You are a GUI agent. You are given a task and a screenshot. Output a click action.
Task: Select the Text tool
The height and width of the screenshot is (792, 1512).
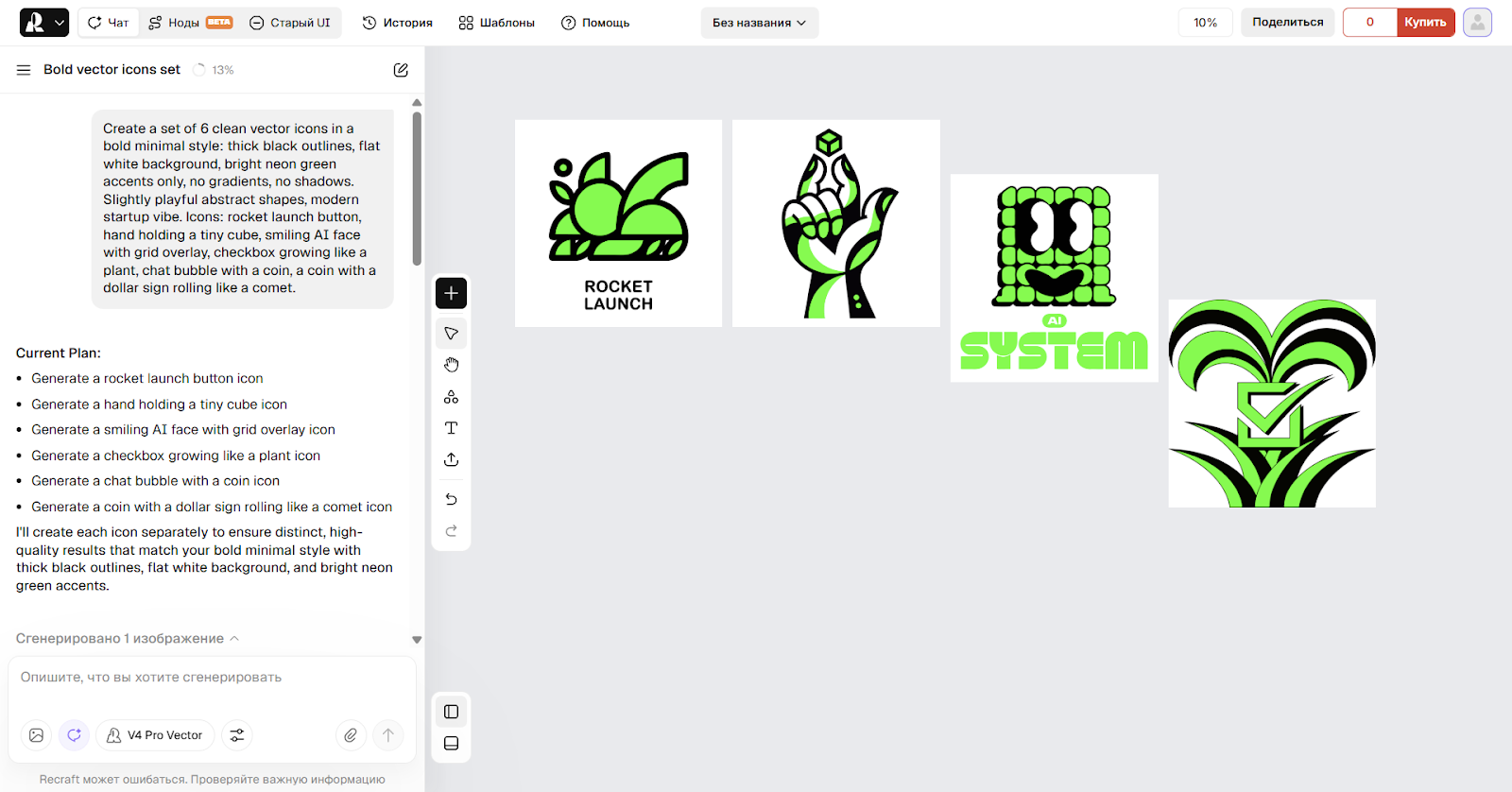[x=451, y=428]
